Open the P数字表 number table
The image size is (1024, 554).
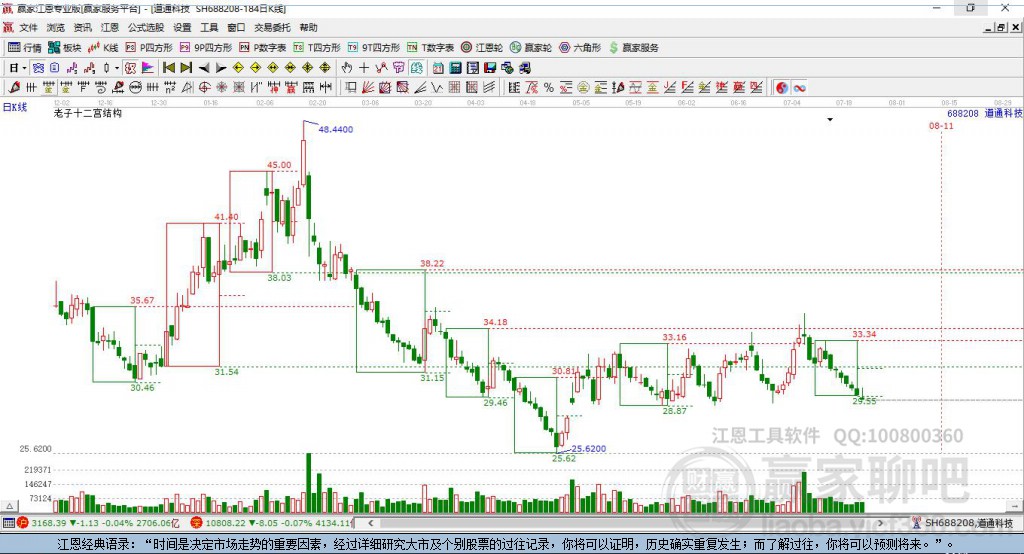click(263, 48)
